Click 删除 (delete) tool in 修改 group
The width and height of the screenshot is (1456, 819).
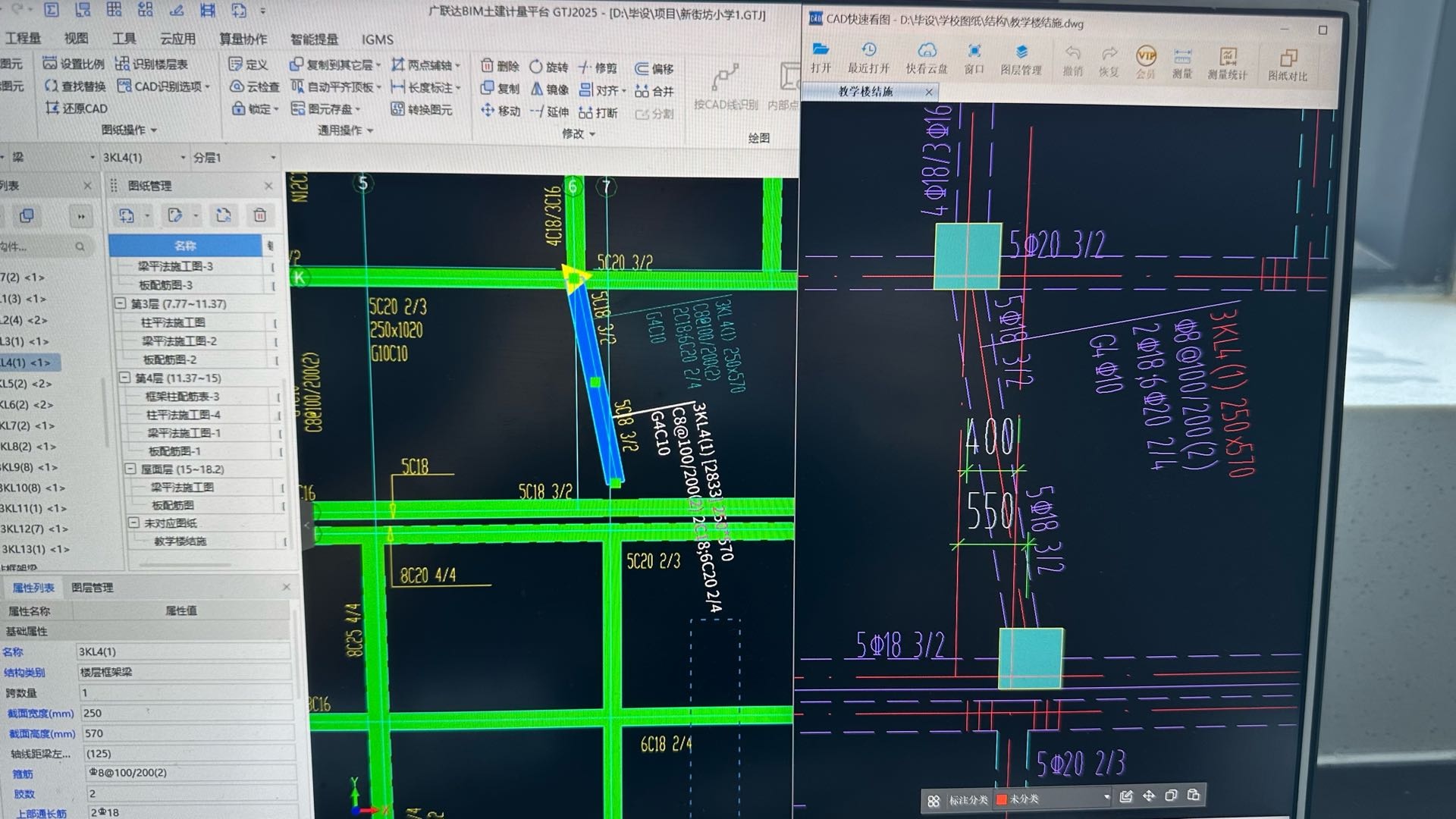500,66
